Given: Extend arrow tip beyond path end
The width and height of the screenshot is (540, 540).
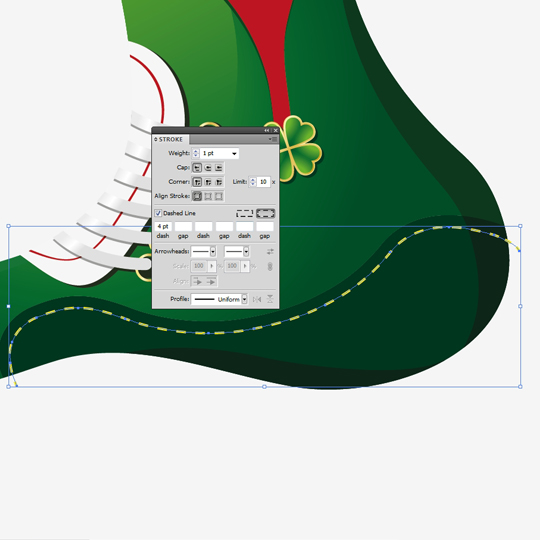Looking at the screenshot, I should click(x=197, y=281).
